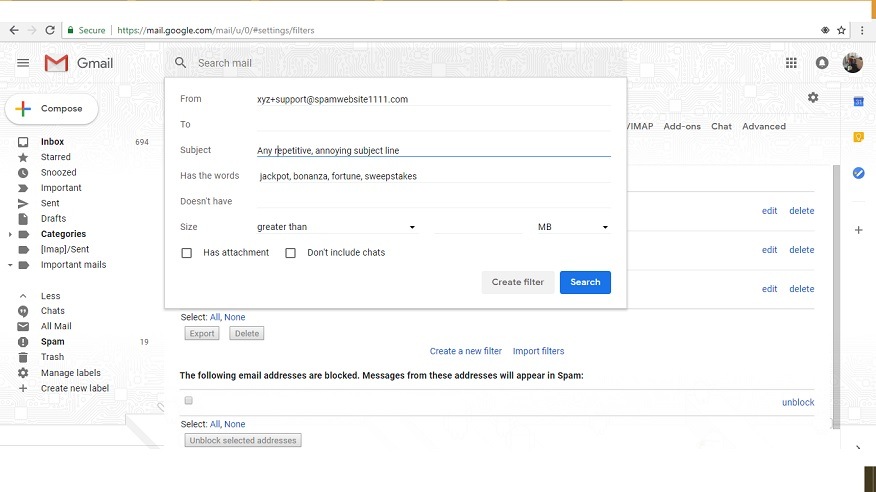876x492 pixels.
Task: Click the Import filters link
Action: (x=539, y=351)
